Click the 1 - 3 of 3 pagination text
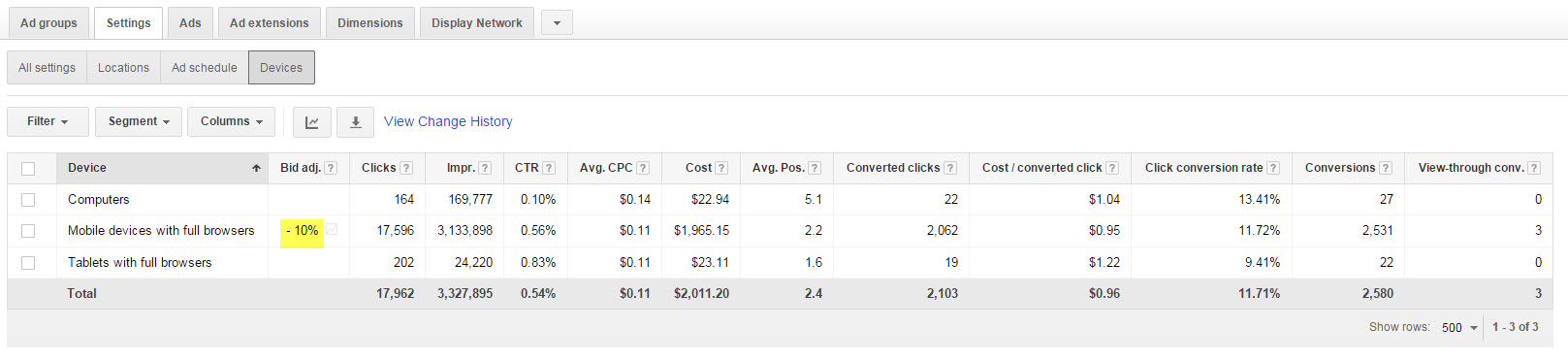Image resolution: width=1568 pixels, height=362 pixels. (x=1516, y=327)
